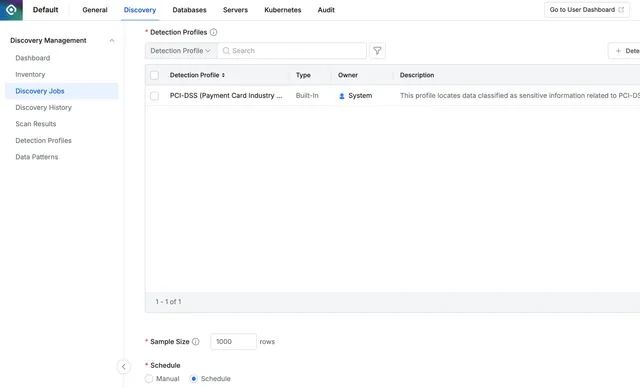Open the Detection Profile search-type dropdown
This screenshot has width=640, height=388.
pyautogui.click(x=181, y=51)
